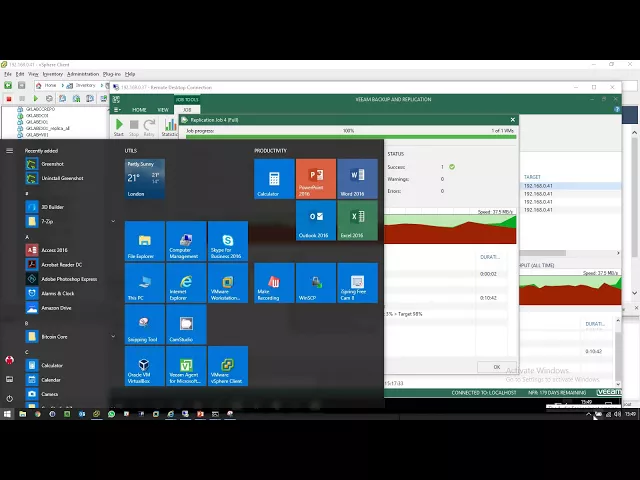The height and width of the screenshot is (480, 640).
Task: Click the horizontal scrollbar under target list
Action: 543,253
